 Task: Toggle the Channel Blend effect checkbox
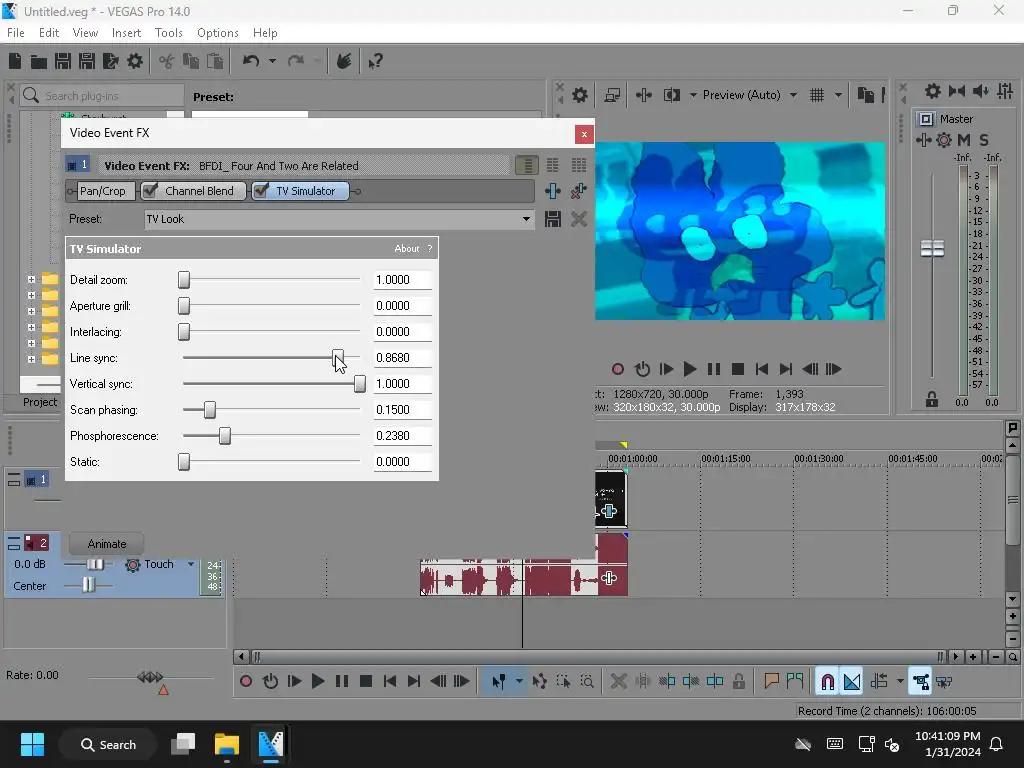(x=150, y=191)
